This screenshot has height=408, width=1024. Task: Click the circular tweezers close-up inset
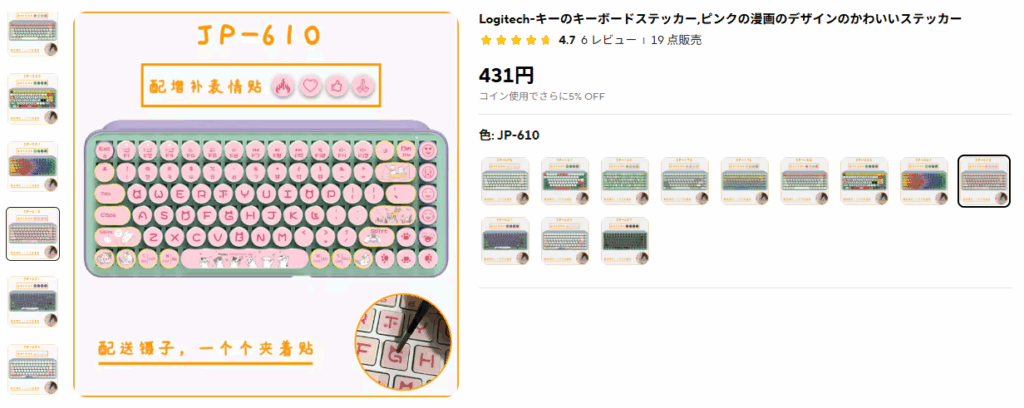pyautogui.click(x=404, y=341)
